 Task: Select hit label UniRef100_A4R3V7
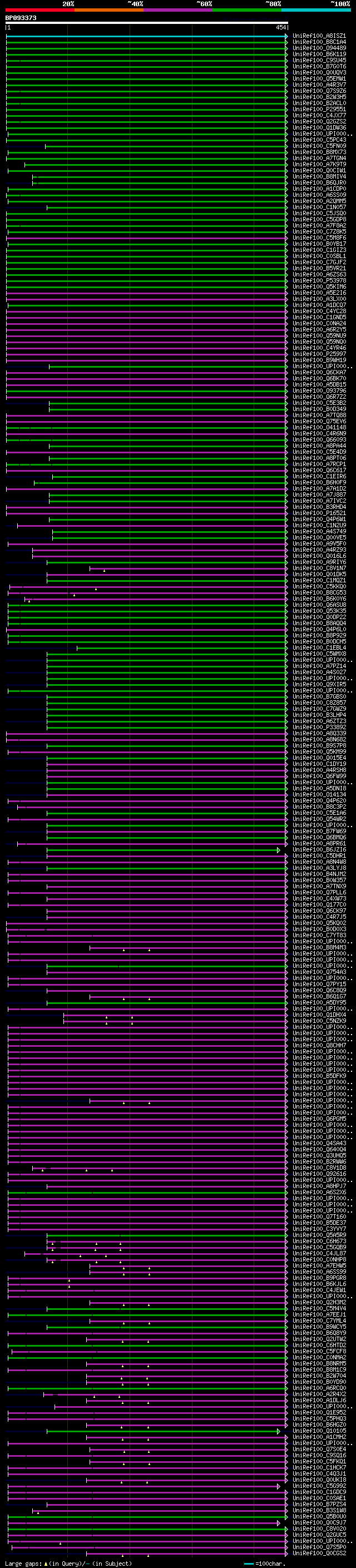pyautogui.click(x=319, y=85)
